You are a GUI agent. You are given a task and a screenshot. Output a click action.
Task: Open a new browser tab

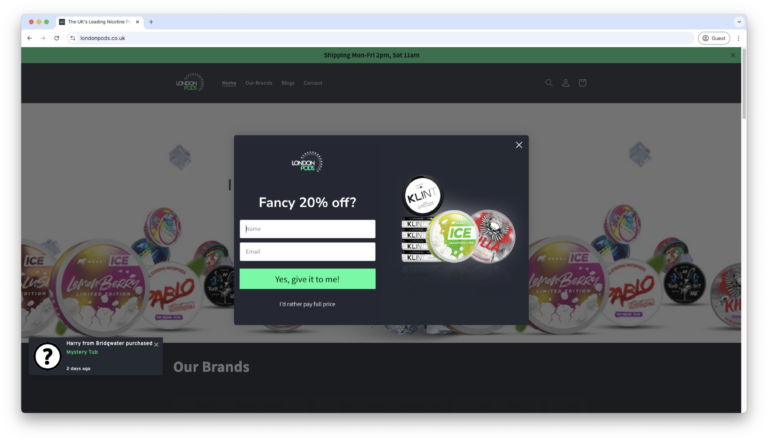pos(151,22)
